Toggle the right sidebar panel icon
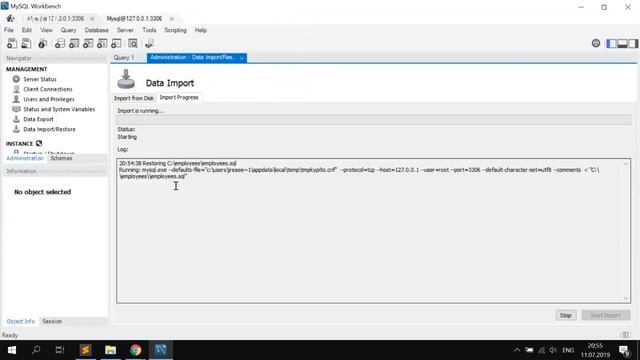Viewport: 640px width, 360px height. click(x=633, y=43)
